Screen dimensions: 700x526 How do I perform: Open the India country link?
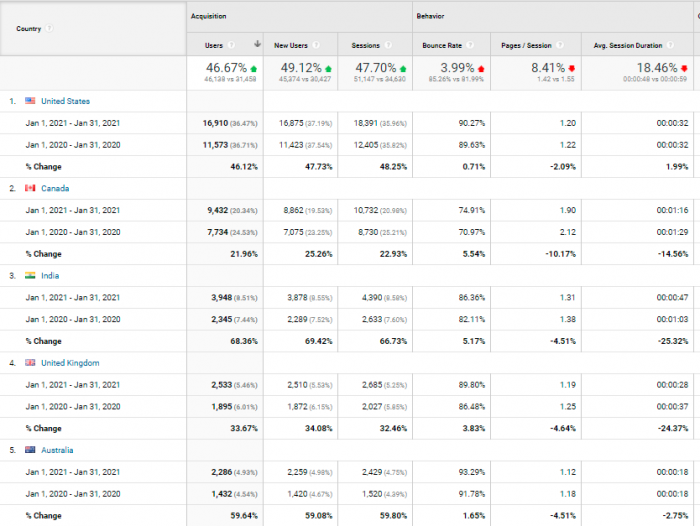pos(50,276)
